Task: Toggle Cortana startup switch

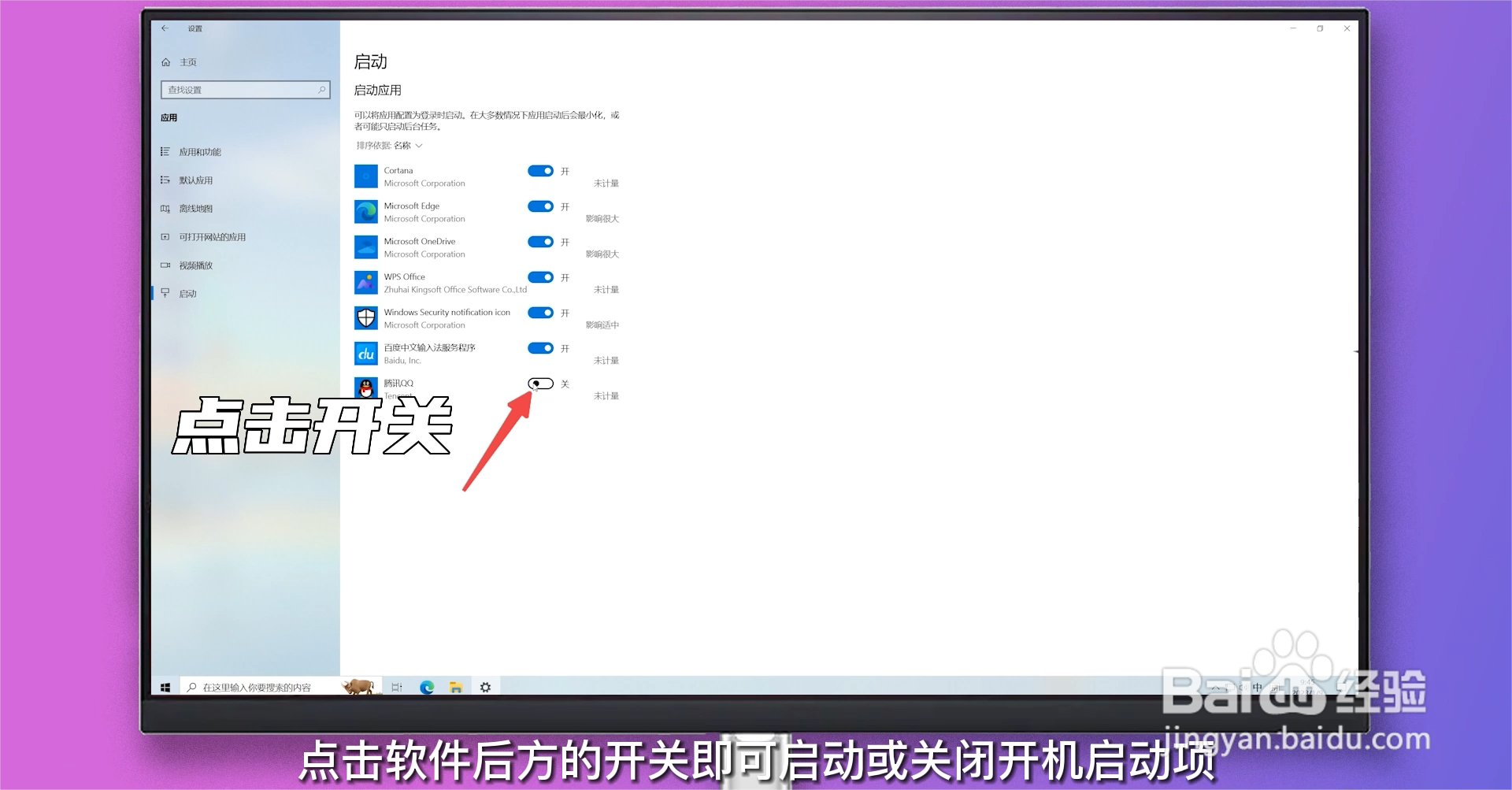Action: pos(541,171)
